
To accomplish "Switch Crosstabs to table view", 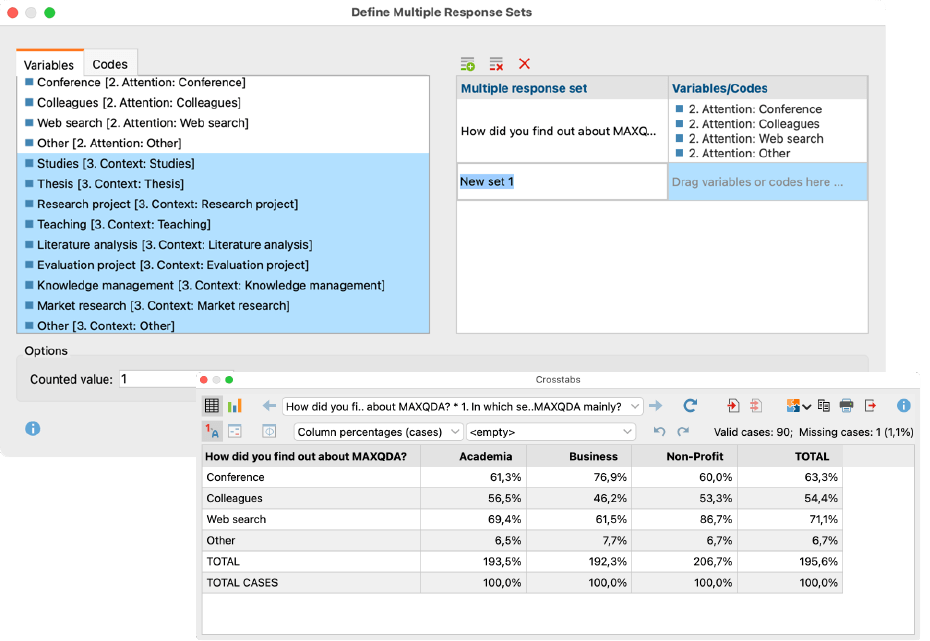I will 212,406.
